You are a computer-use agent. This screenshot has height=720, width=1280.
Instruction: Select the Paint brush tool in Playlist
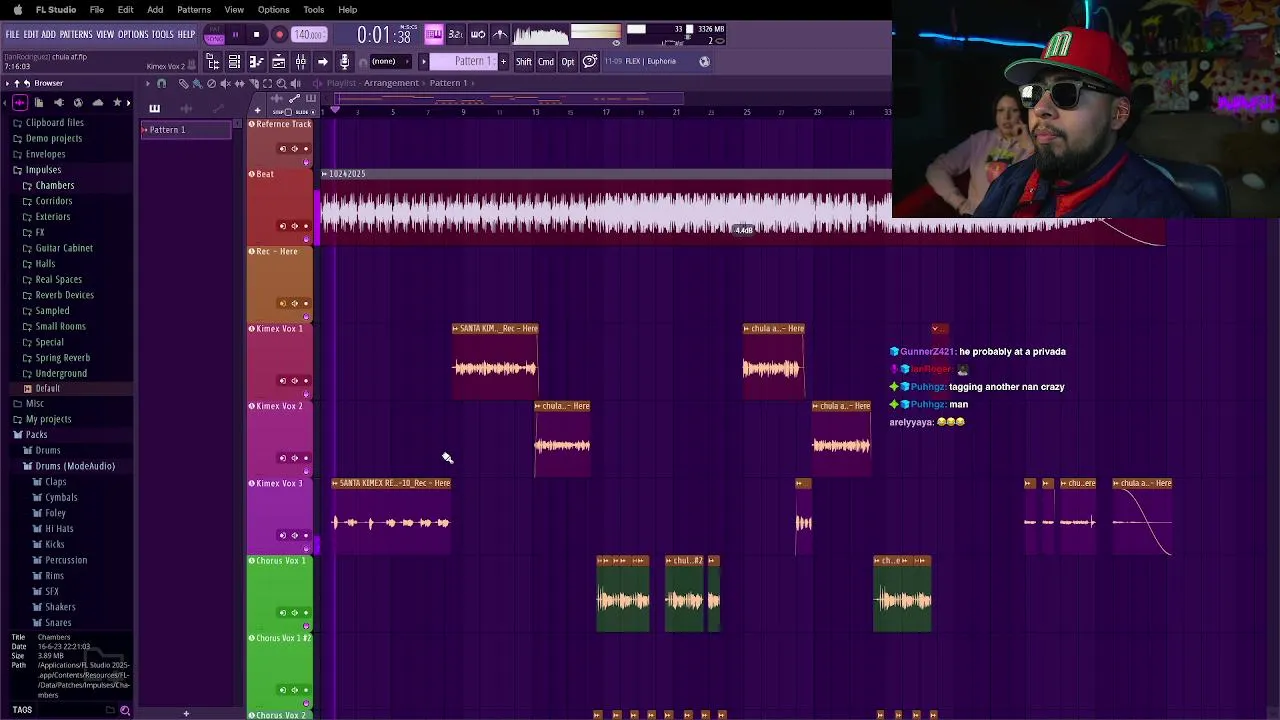[197, 83]
